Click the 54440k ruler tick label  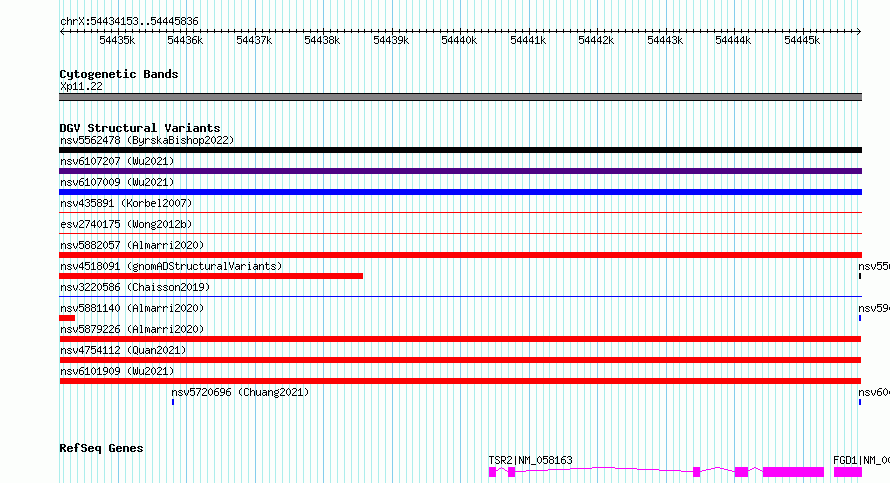[459, 40]
